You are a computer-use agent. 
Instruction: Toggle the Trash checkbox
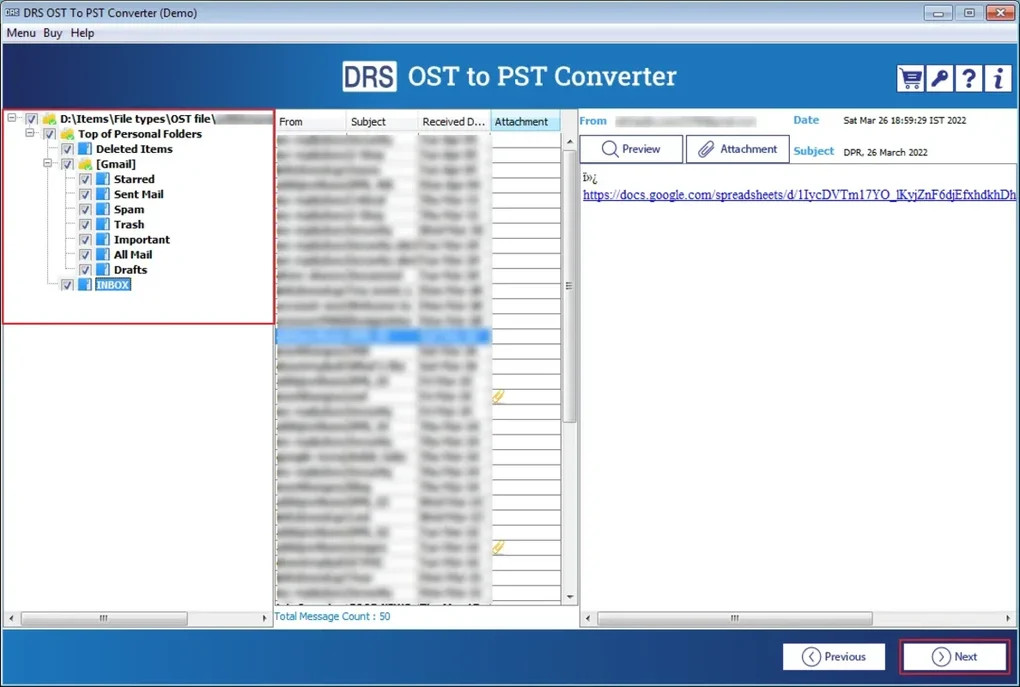[85, 224]
